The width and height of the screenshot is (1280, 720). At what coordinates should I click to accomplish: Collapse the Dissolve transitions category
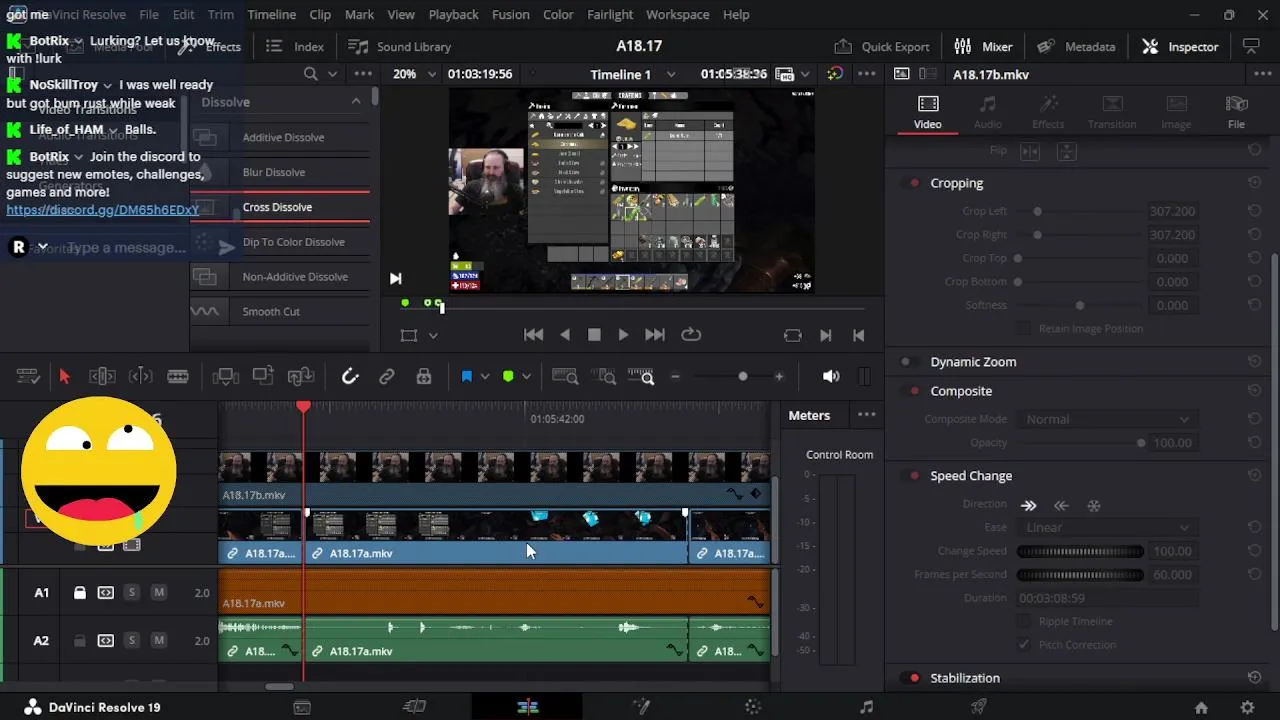(356, 101)
